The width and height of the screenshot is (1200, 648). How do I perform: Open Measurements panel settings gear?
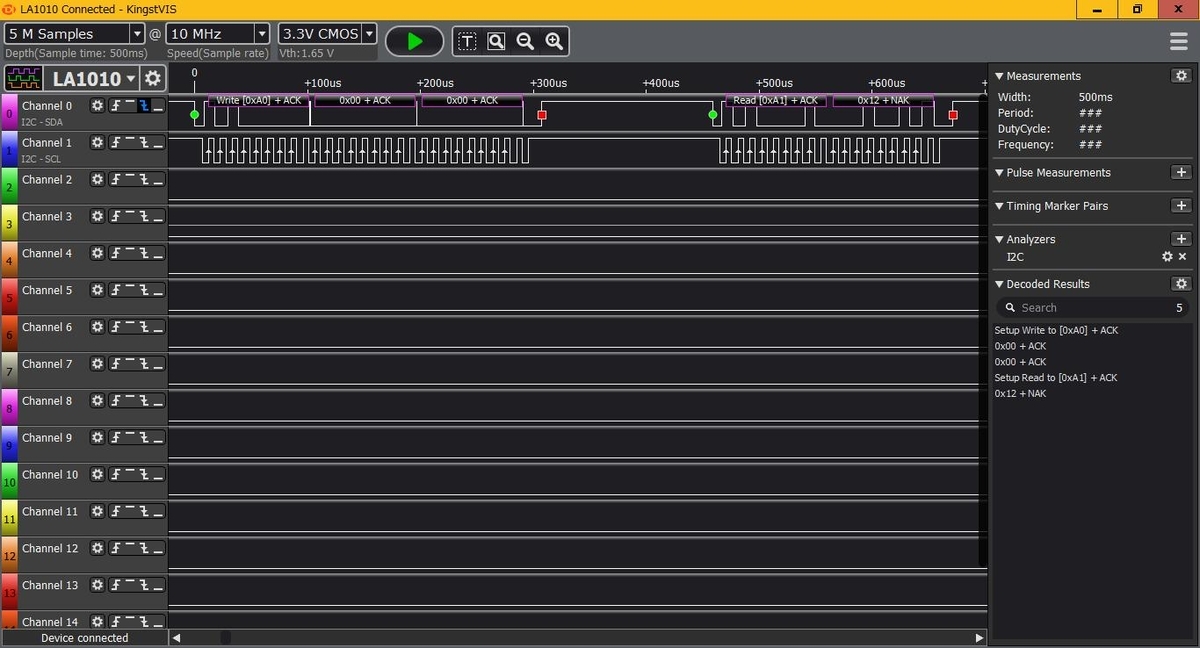(x=1181, y=76)
